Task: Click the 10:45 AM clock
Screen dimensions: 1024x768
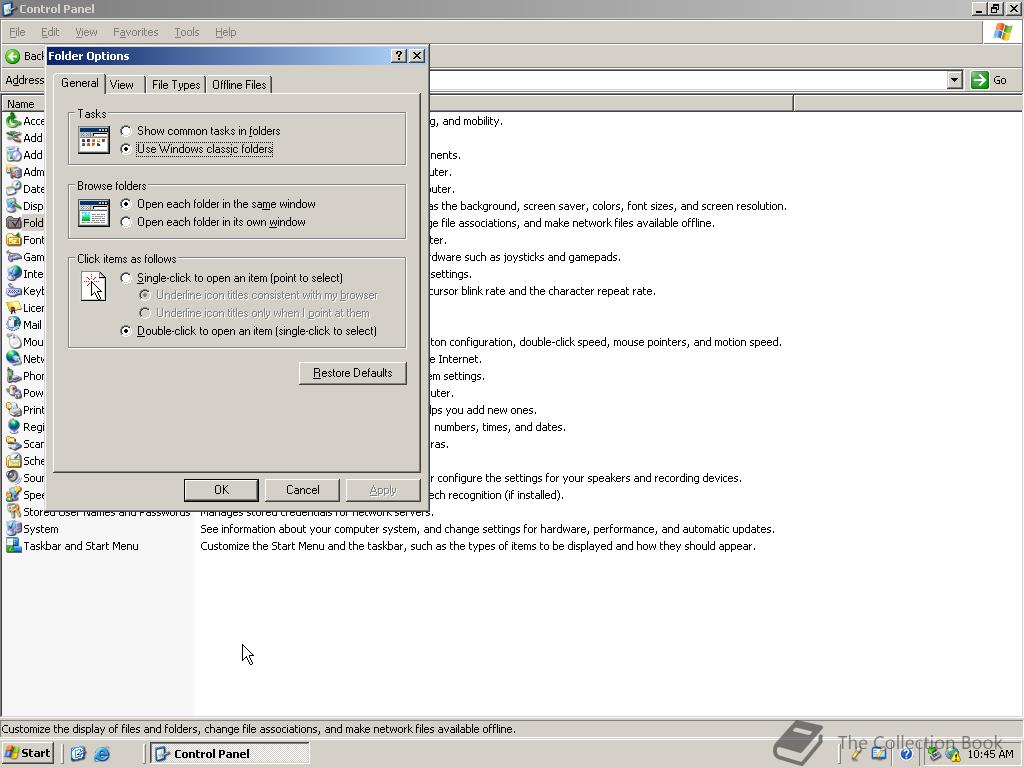Action: [991, 754]
